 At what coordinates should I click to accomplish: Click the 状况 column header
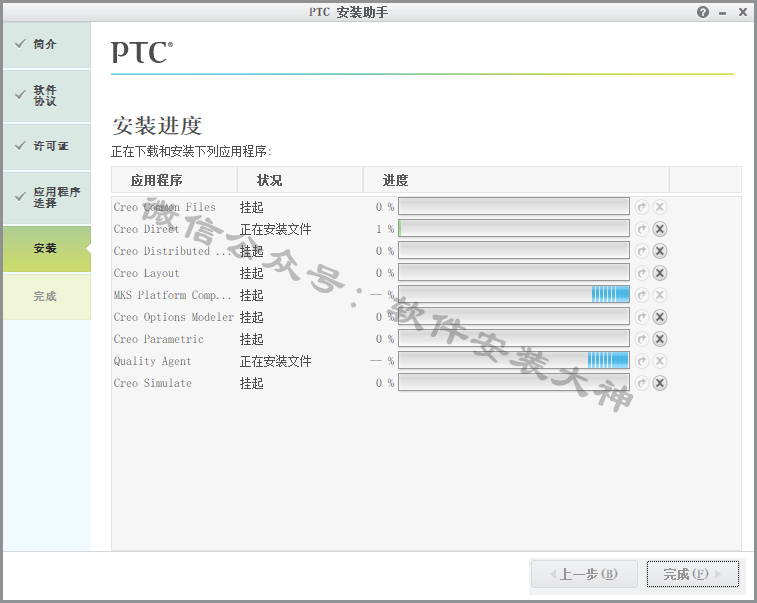[300, 180]
